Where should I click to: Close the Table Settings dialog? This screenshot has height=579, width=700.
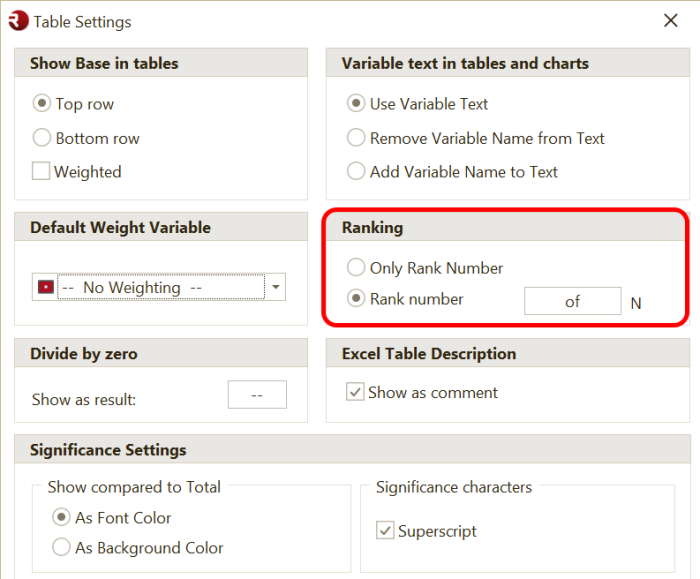point(671,20)
